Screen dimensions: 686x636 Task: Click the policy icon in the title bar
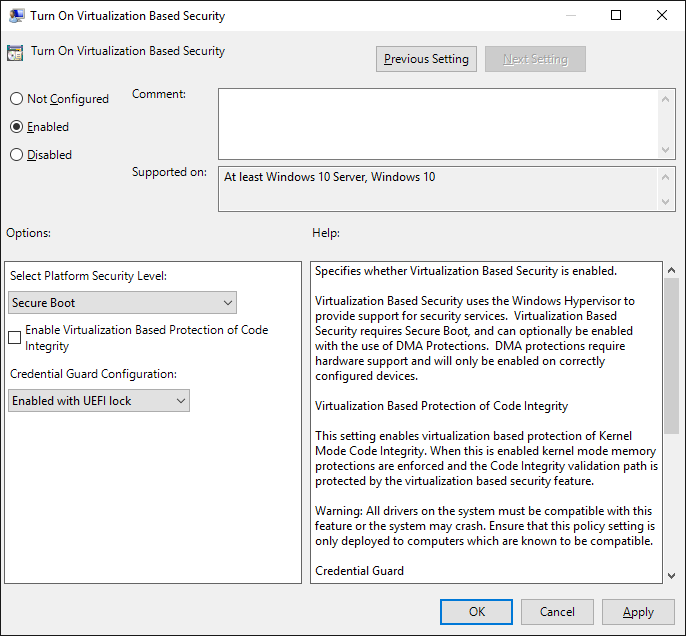[x=17, y=16]
